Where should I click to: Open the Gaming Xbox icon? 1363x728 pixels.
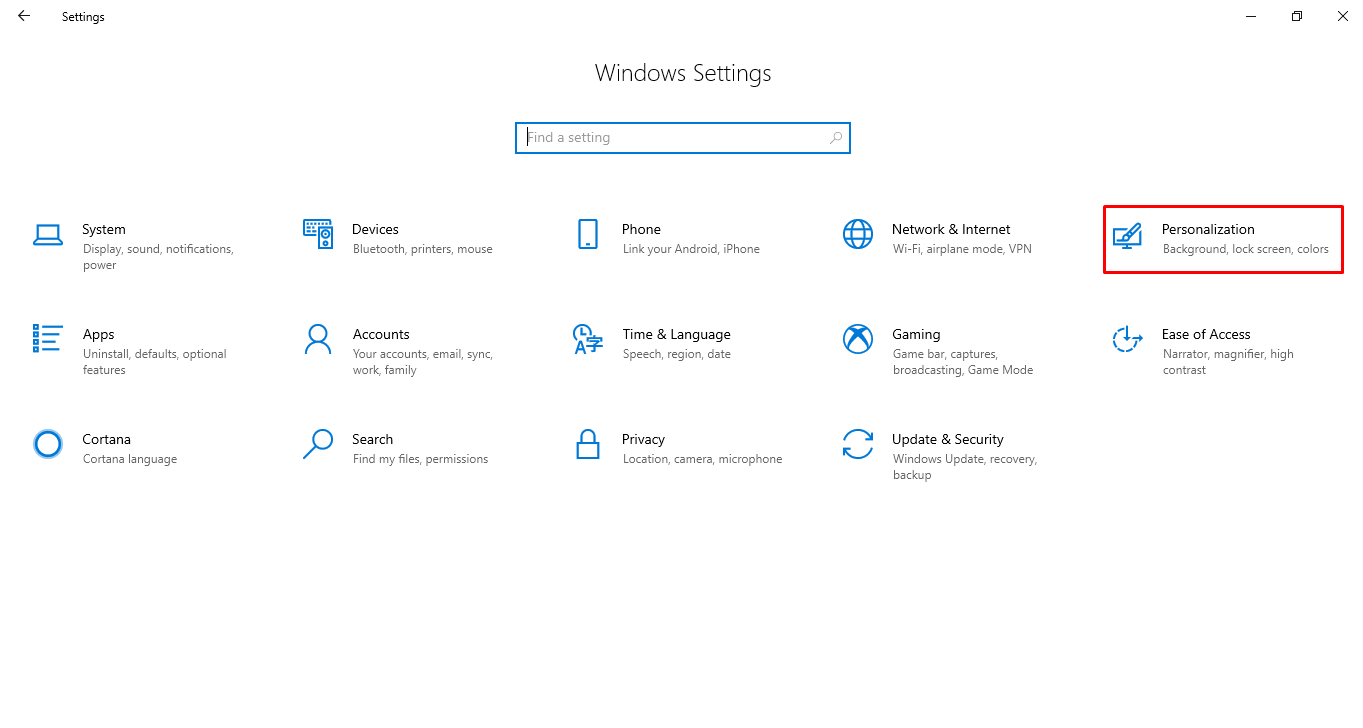point(858,339)
